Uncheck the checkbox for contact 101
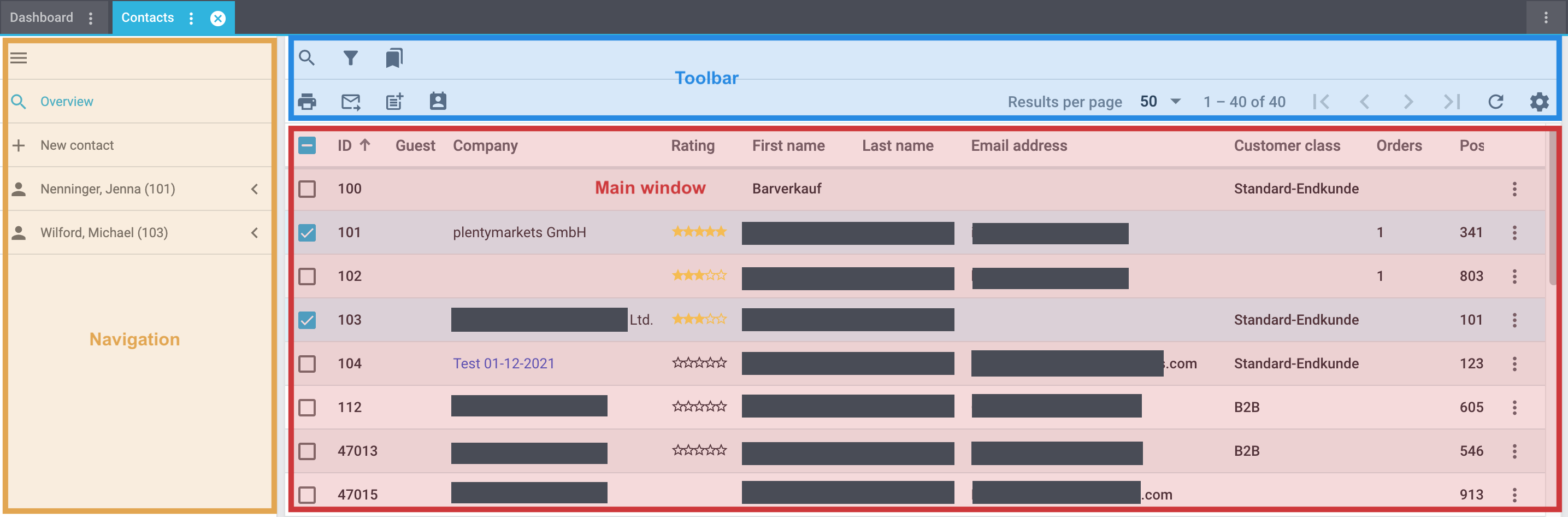 [307, 233]
